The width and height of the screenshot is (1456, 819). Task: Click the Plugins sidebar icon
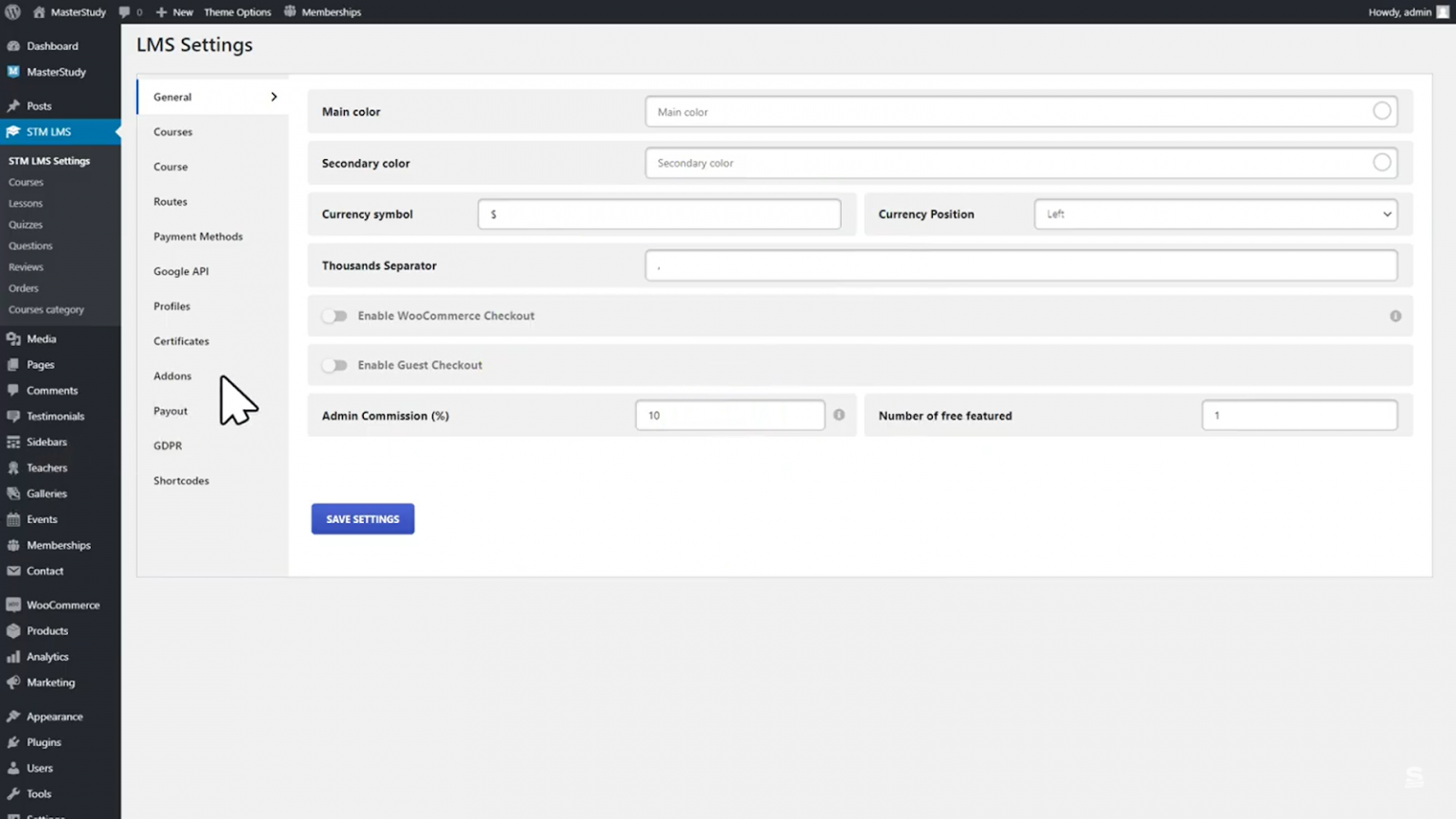coord(12,742)
